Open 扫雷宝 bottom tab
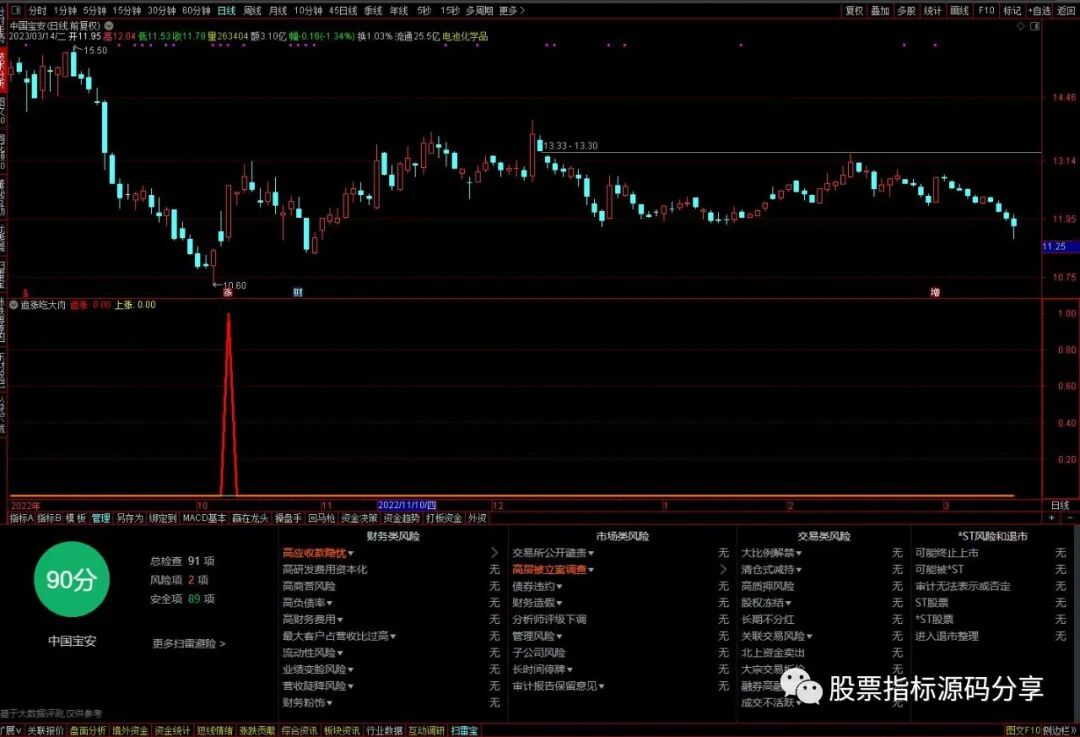 [x=464, y=731]
